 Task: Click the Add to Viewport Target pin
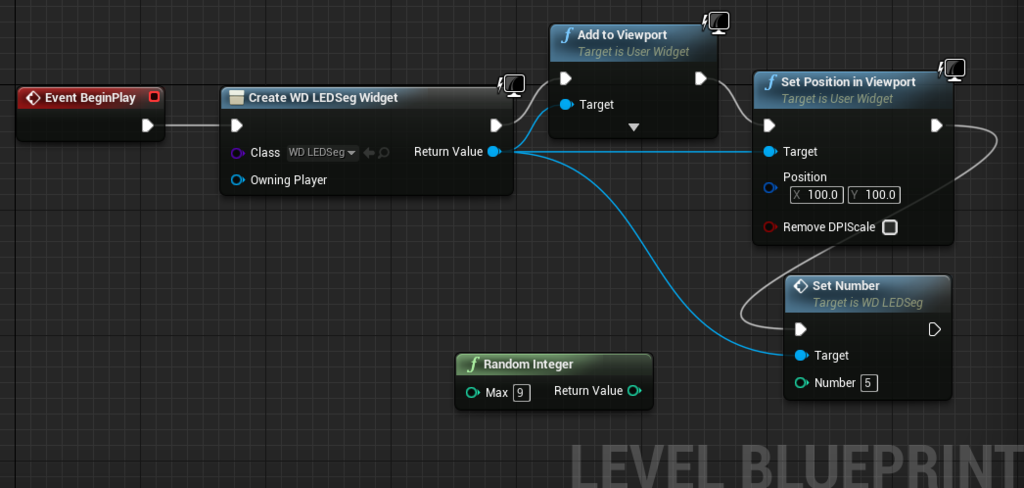point(566,105)
